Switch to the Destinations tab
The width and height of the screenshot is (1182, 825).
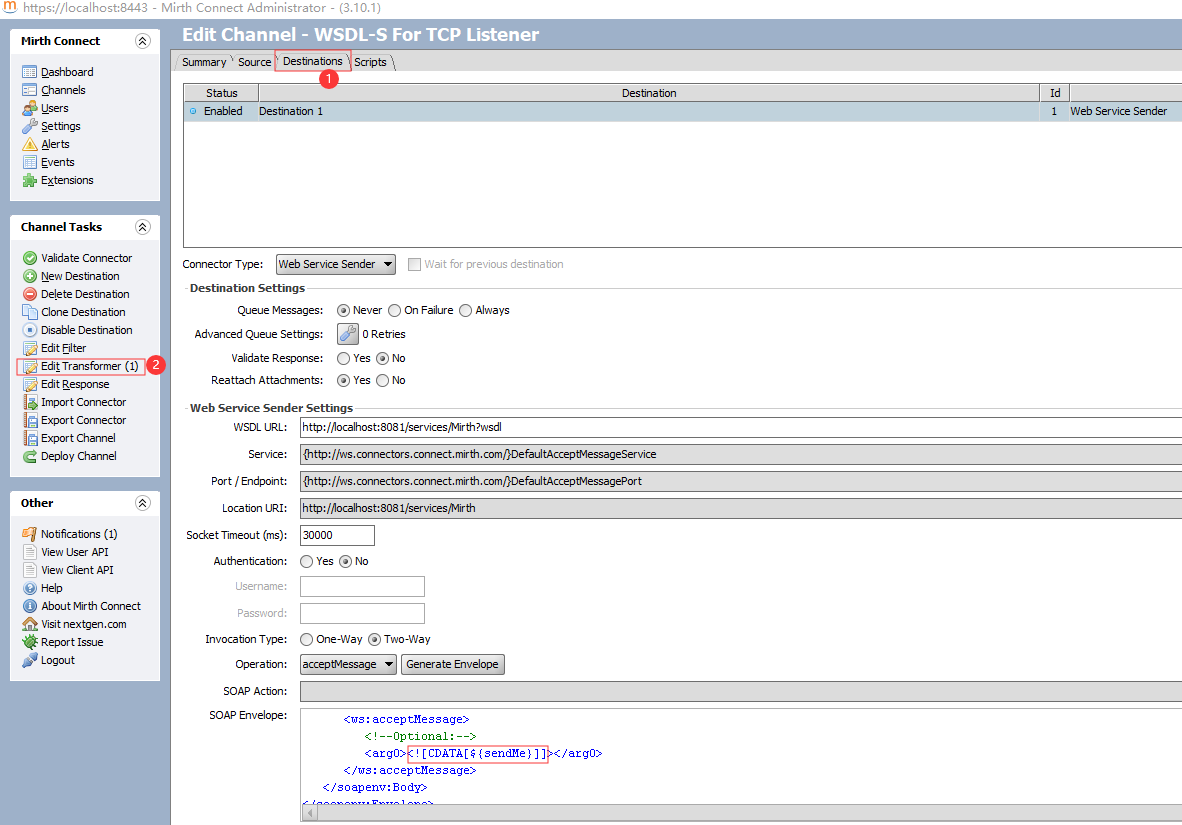pos(312,62)
